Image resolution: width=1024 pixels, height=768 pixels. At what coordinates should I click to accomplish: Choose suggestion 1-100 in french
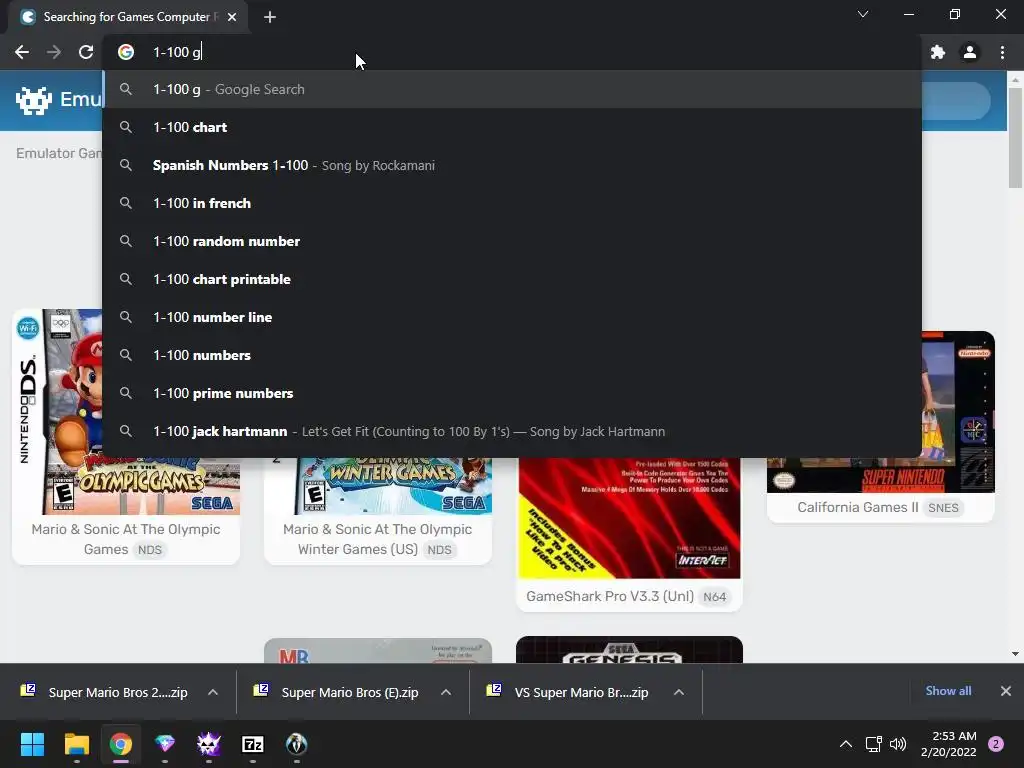point(512,203)
